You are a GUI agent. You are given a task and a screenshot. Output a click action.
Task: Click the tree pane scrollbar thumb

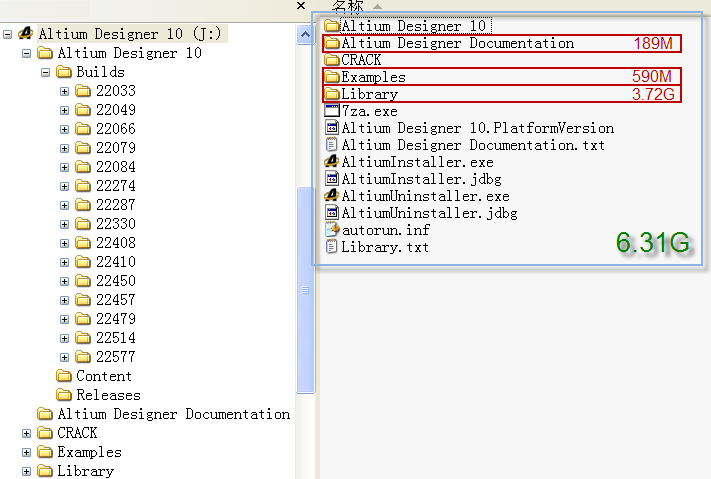tap(305, 290)
